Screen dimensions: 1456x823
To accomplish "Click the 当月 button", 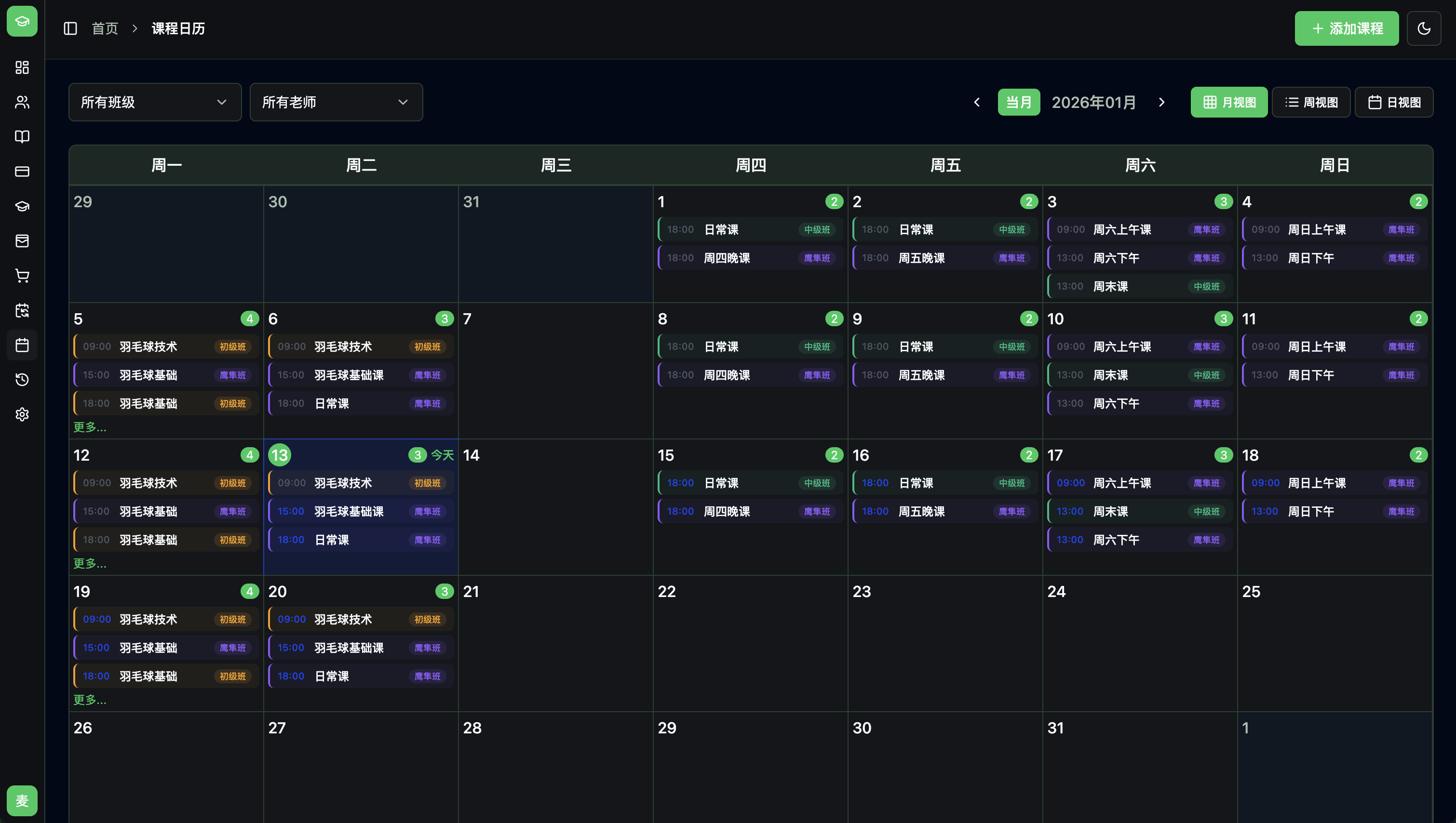I will tap(1018, 102).
